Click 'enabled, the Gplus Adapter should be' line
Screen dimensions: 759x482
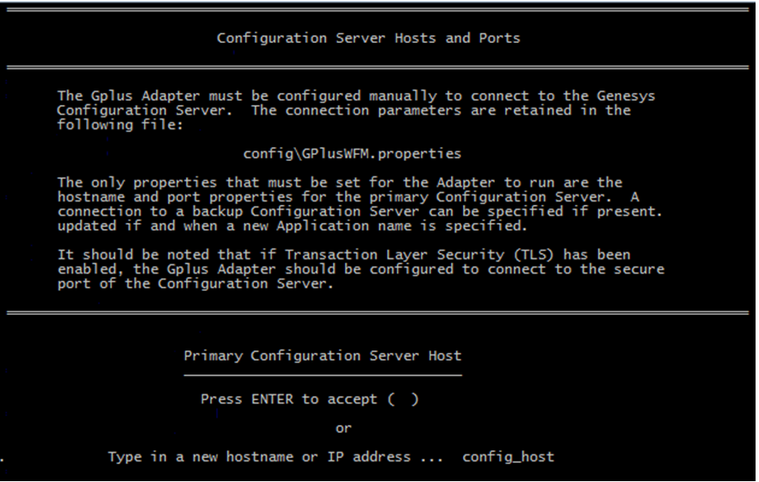[x=361, y=270]
